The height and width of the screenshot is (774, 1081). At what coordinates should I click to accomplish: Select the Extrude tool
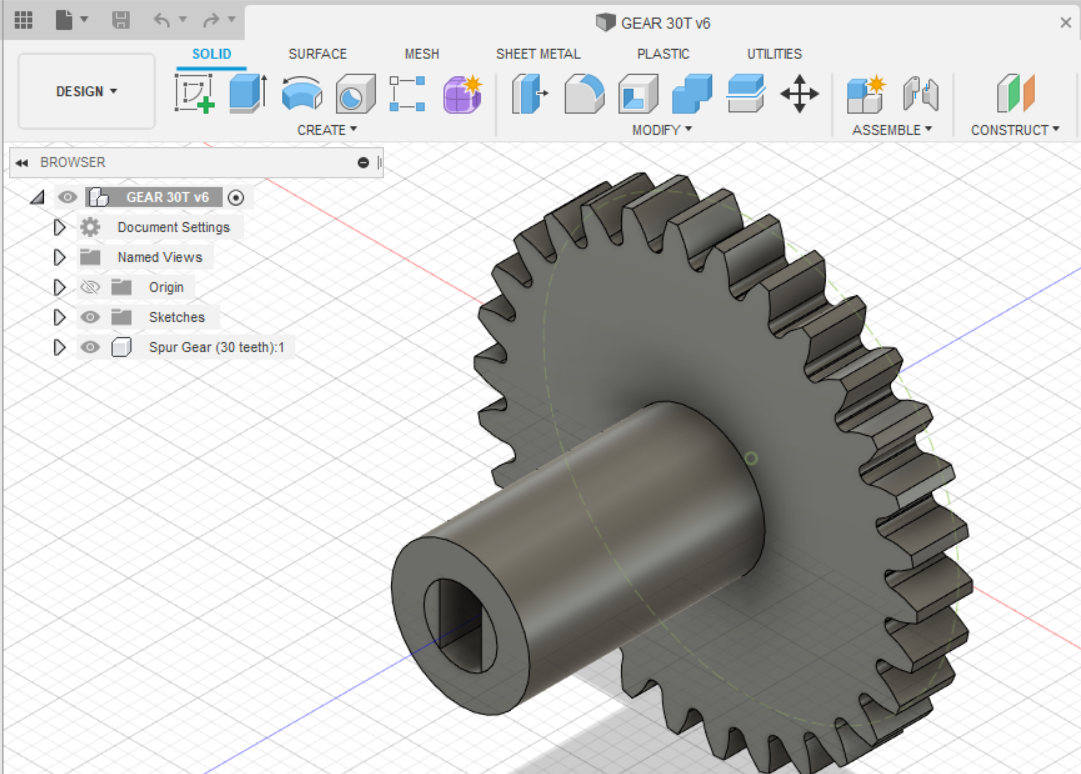tap(248, 93)
